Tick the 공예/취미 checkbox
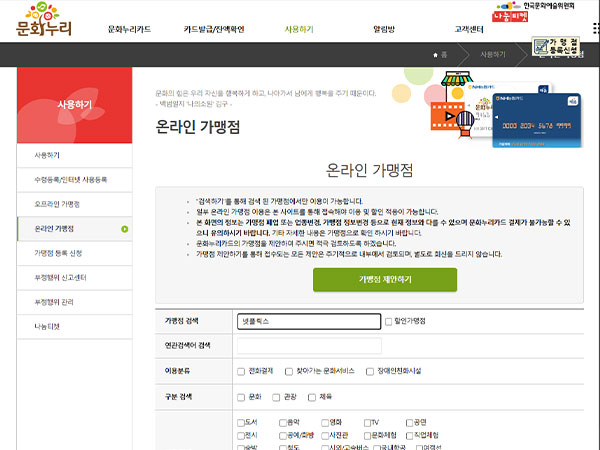This screenshot has height=450, width=600. [283, 435]
